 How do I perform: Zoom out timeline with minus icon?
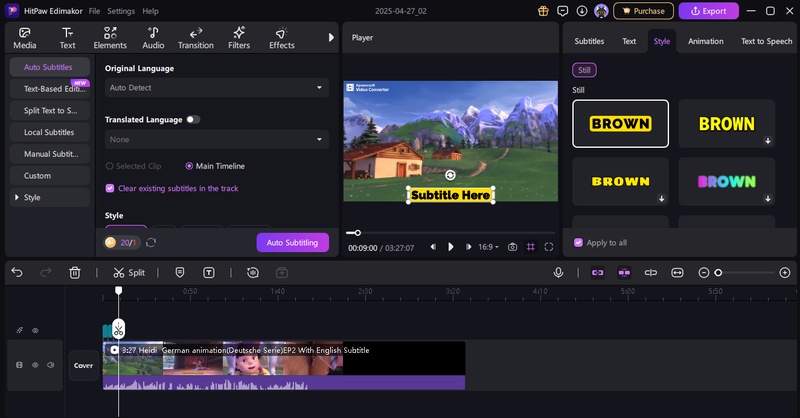(x=704, y=273)
